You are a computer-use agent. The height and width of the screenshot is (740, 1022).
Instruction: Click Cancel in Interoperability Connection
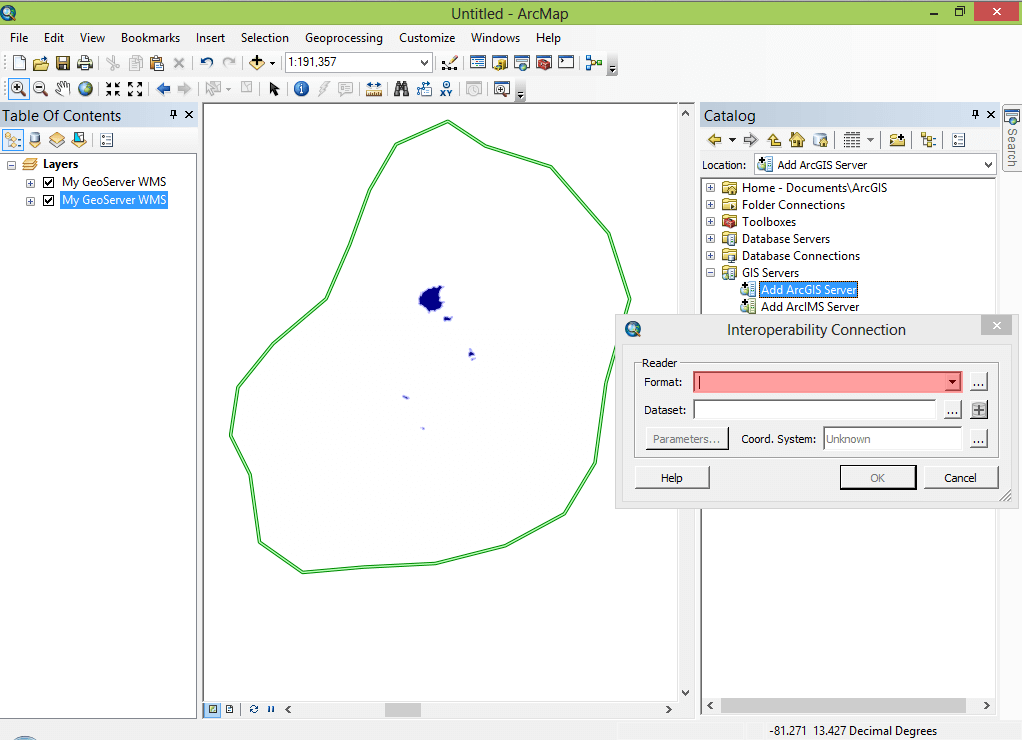(960, 478)
